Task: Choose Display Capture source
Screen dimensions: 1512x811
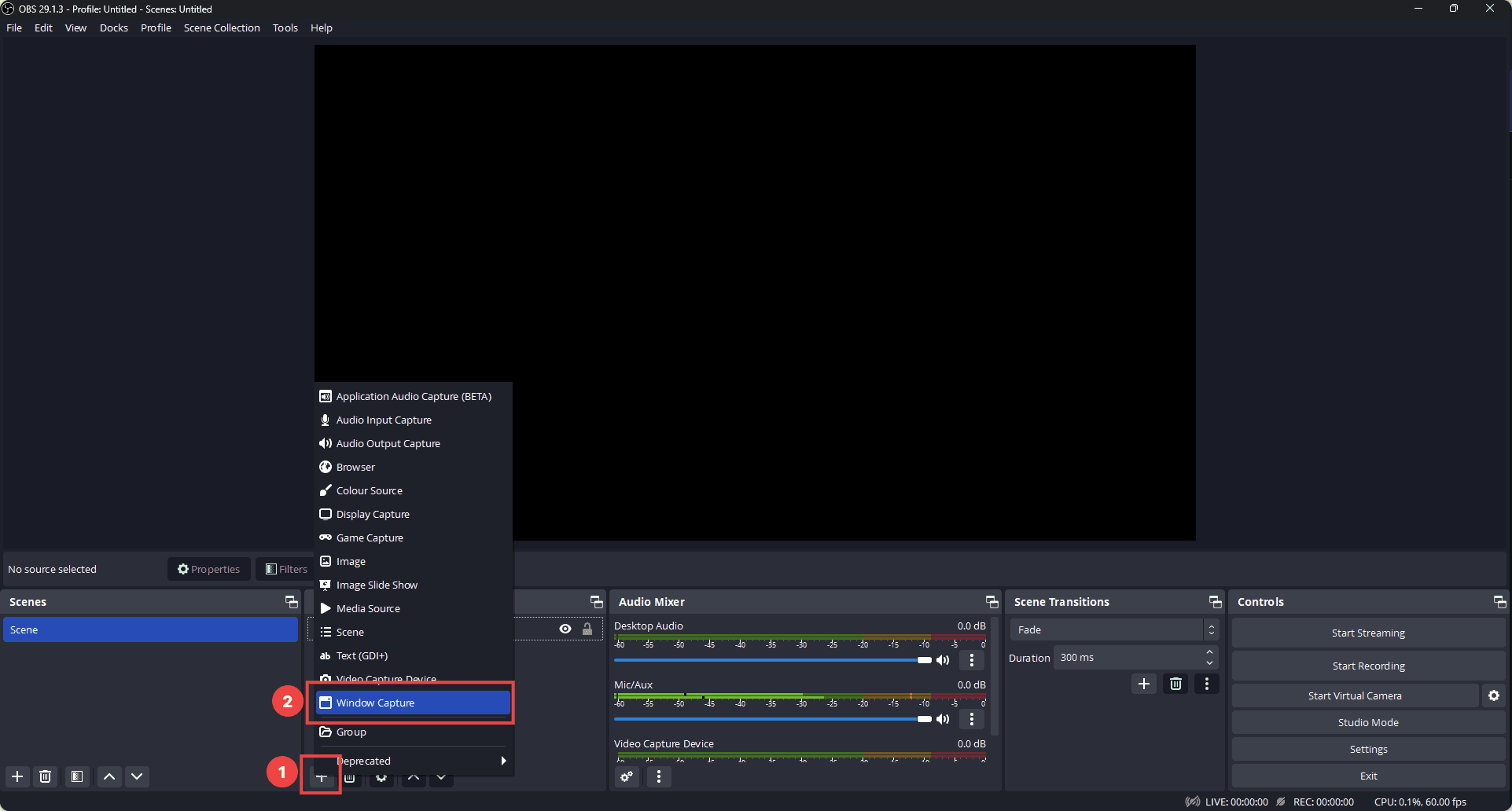Action: click(x=414, y=514)
